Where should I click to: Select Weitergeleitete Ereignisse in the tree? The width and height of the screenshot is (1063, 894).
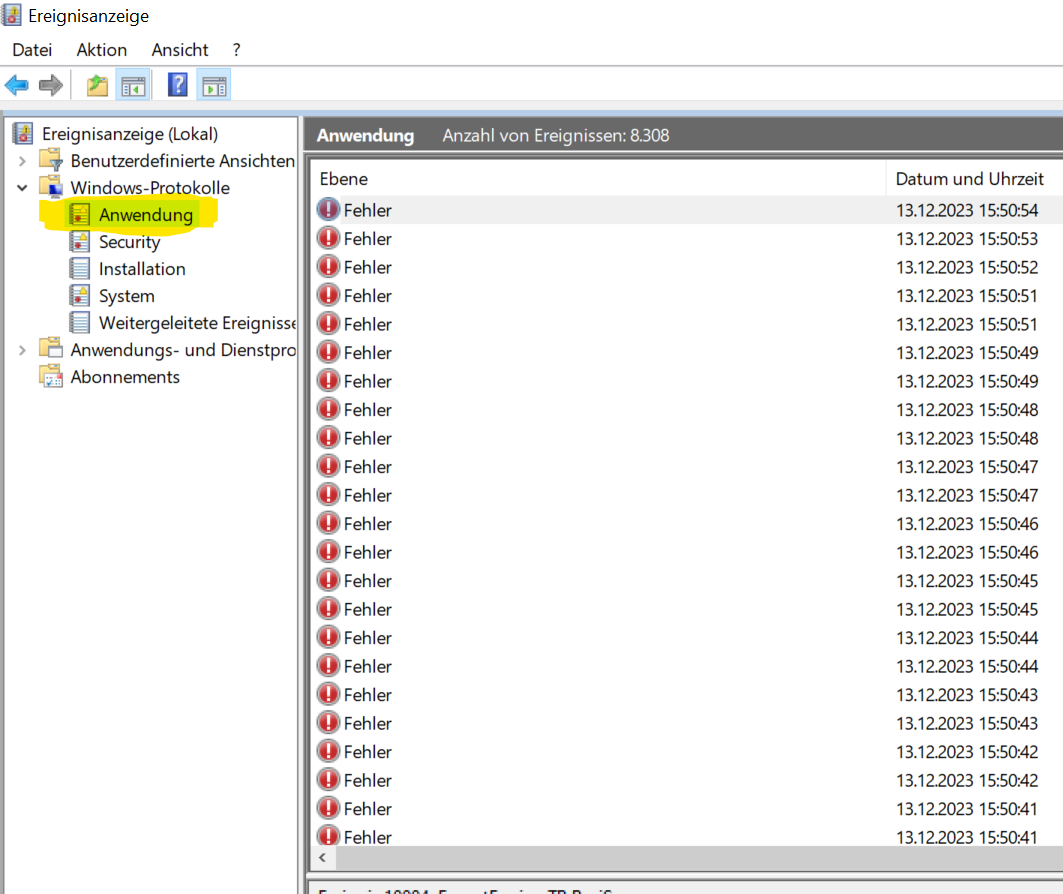click(197, 323)
